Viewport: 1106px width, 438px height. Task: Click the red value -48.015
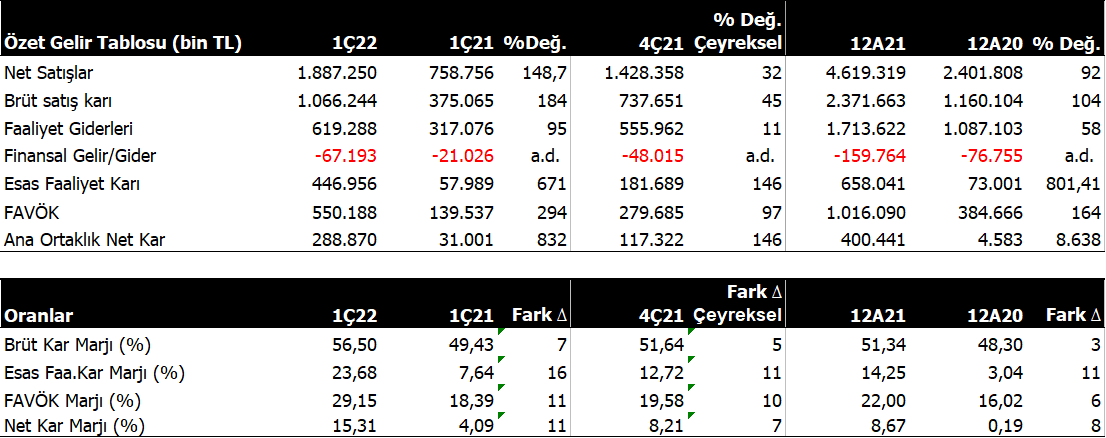[652, 156]
